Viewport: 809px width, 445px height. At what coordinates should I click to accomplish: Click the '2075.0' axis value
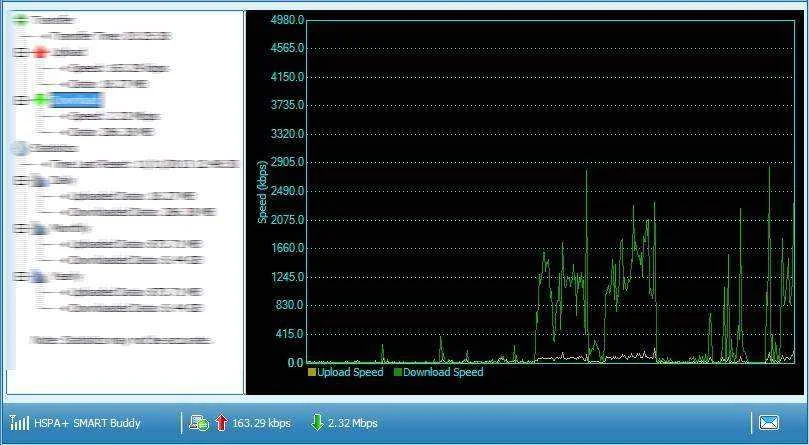pos(286,220)
